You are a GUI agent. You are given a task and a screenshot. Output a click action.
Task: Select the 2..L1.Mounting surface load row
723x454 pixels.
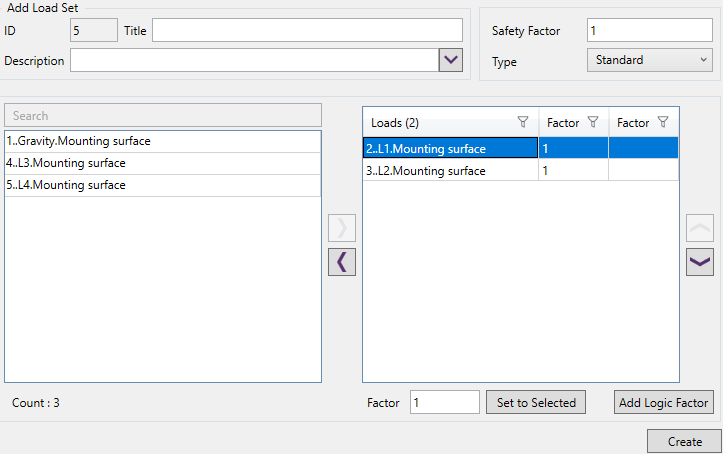point(450,149)
